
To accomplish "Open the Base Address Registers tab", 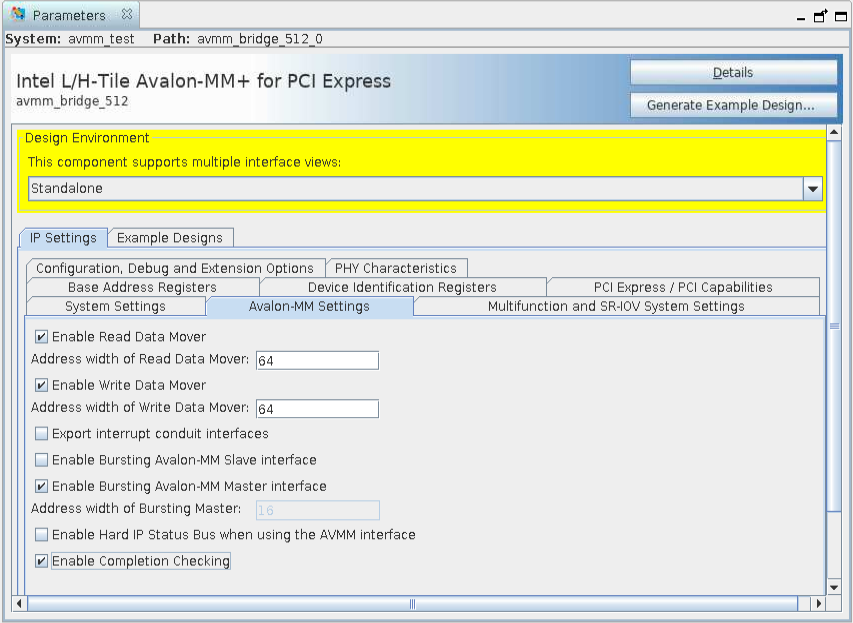I will pyautogui.click(x=142, y=287).
